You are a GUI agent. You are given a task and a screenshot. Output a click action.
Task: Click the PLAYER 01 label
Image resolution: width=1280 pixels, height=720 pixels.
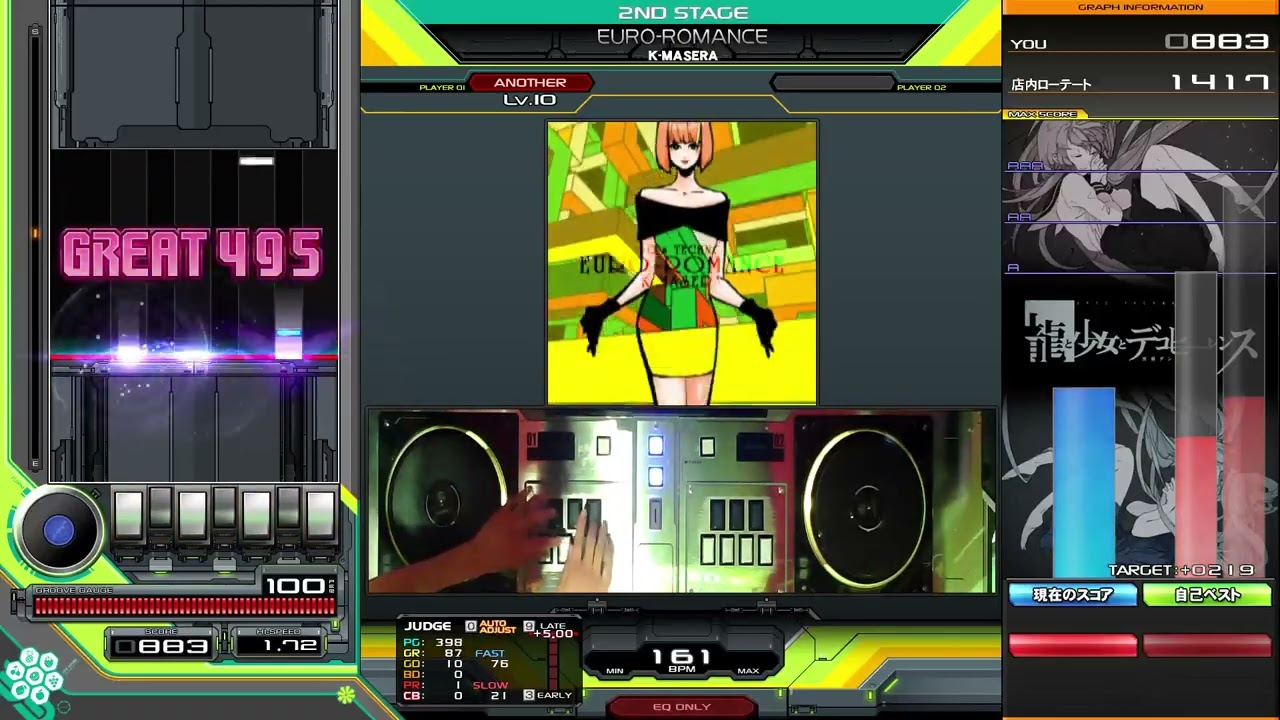click(x=442, y=88)
